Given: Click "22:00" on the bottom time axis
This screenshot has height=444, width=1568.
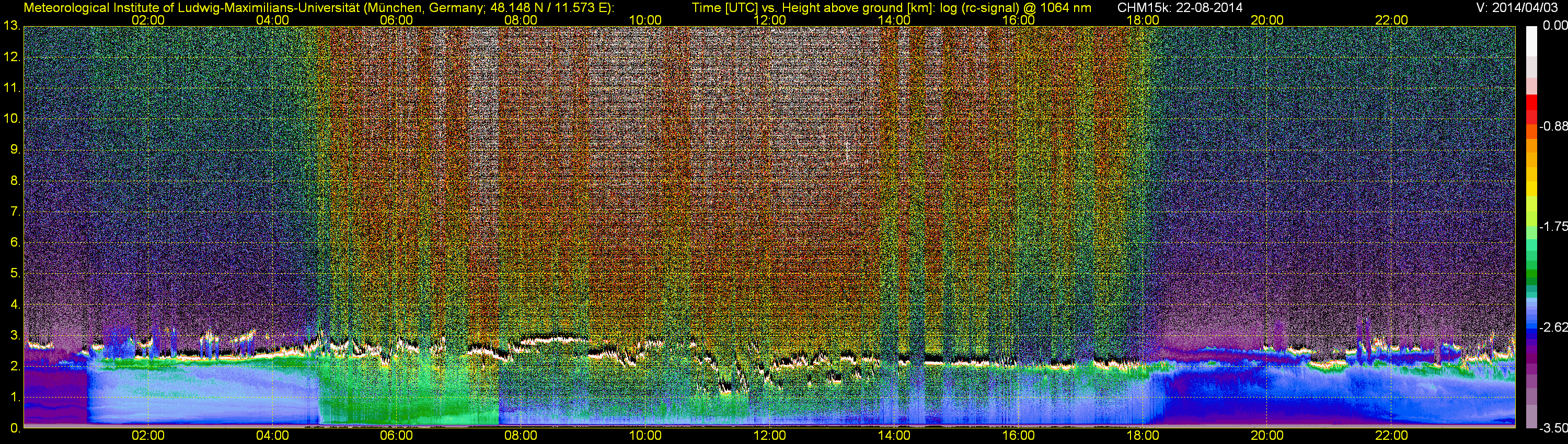Looking at the screenshot, I should pos(1391,436).
